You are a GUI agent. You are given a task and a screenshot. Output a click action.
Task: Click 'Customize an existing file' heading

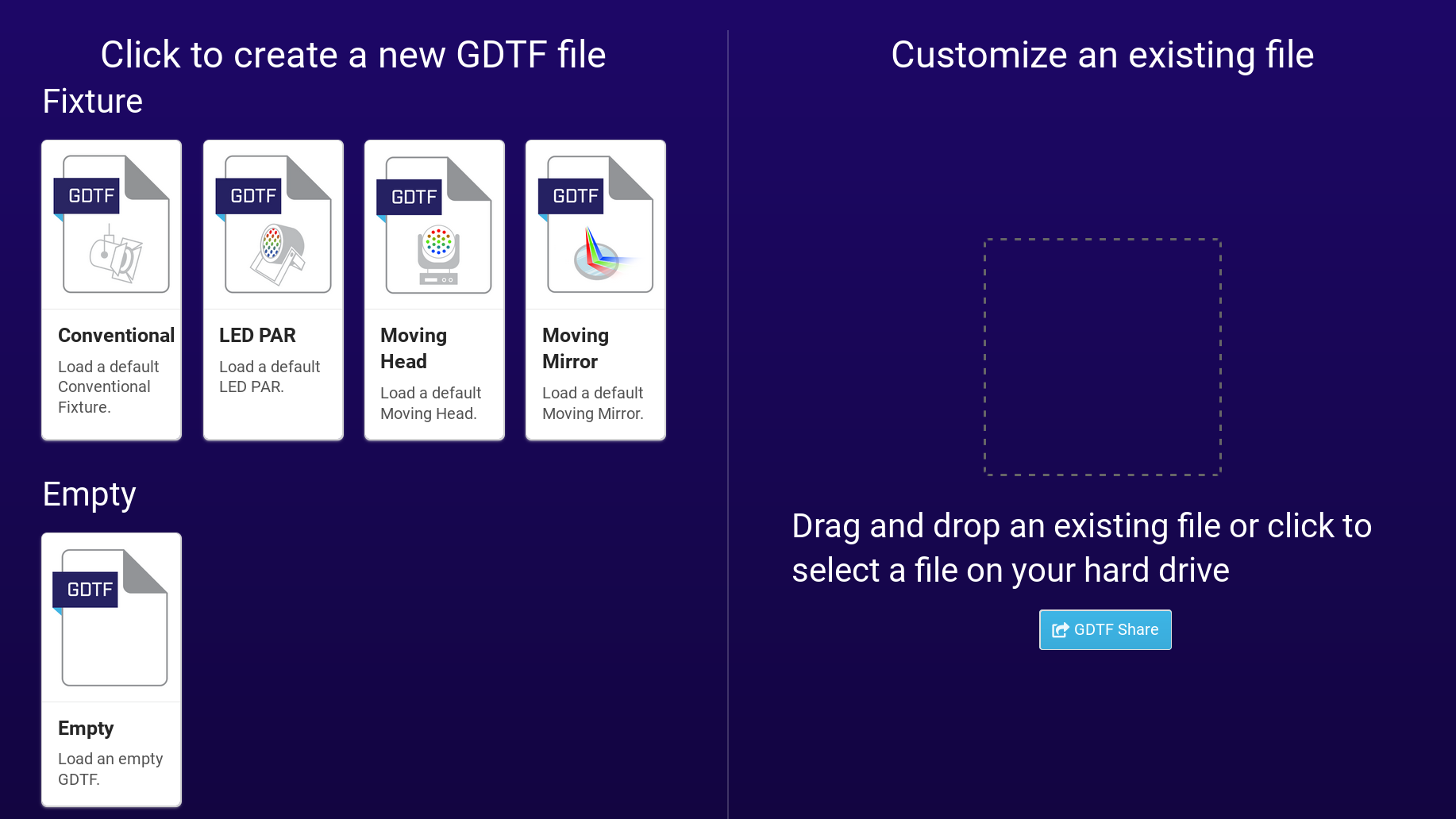point(1102,55)
